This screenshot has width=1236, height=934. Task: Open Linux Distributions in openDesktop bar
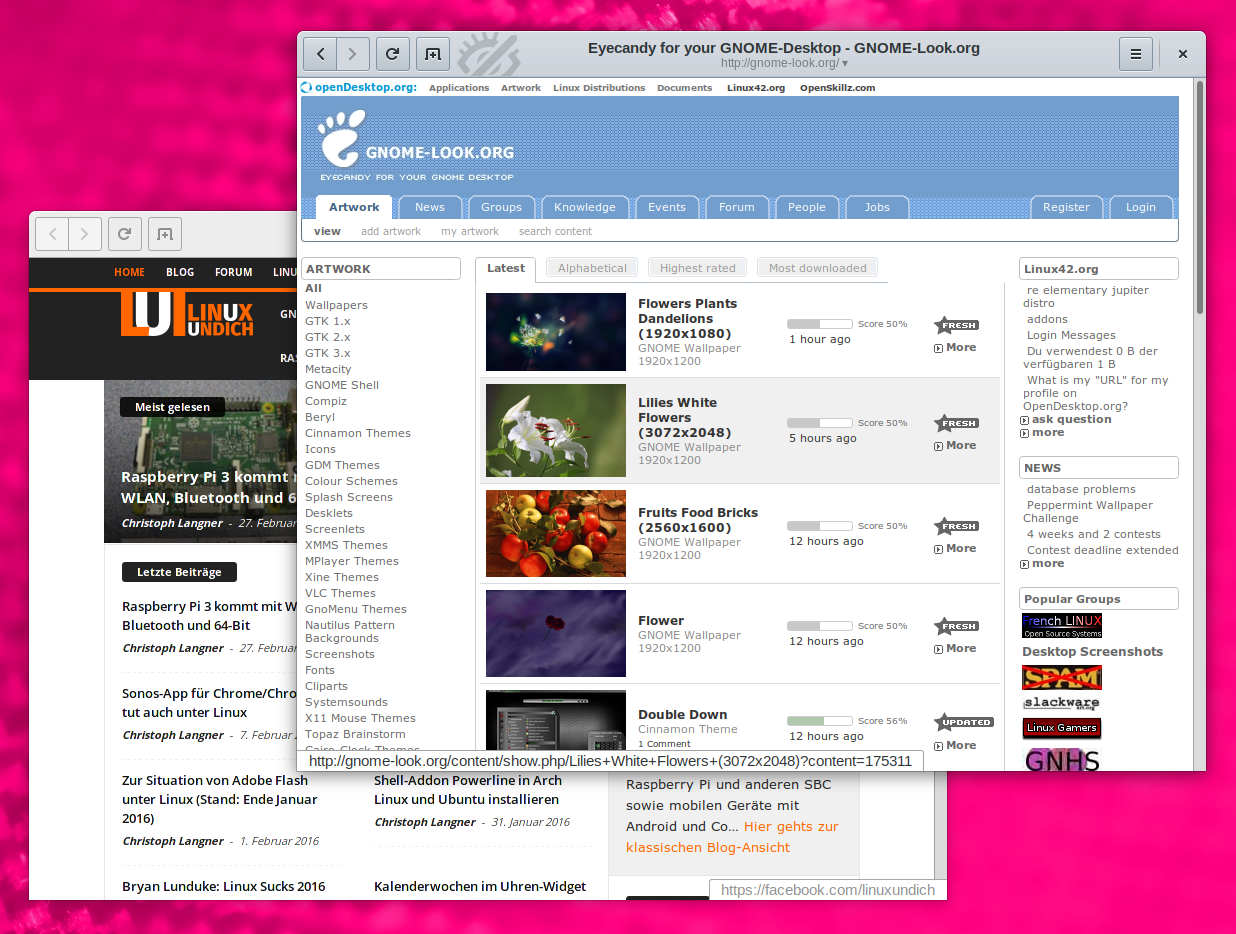point(599,88)
